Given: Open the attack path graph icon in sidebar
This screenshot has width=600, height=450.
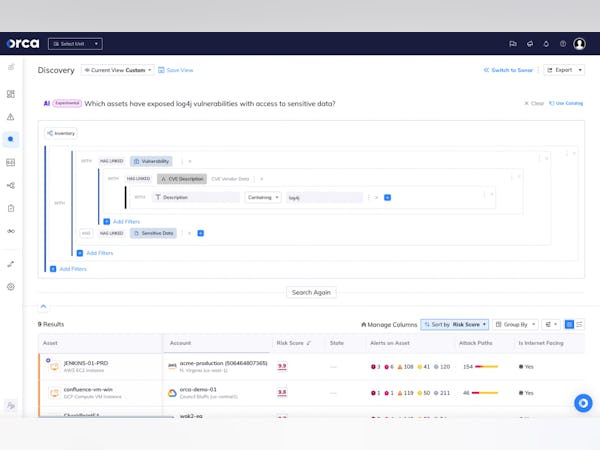Looking at the screenshot, I should [x=11, y=186].
